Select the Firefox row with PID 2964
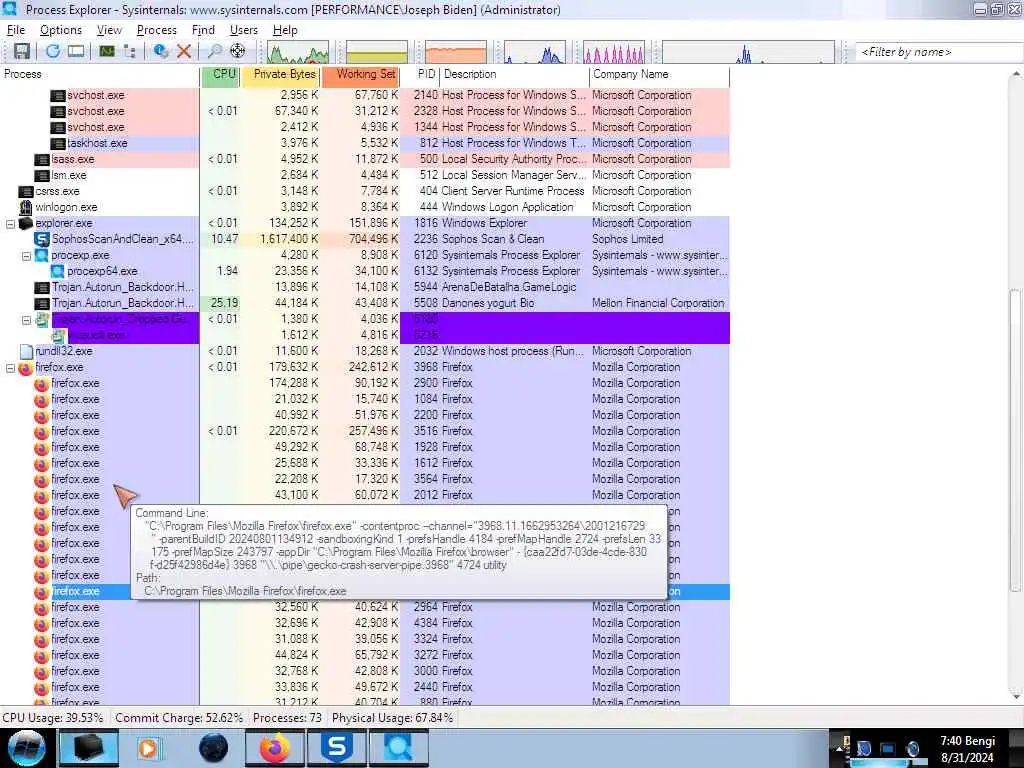The height and width of the screenshot is (768, 1024). click(x=364, y=607)
